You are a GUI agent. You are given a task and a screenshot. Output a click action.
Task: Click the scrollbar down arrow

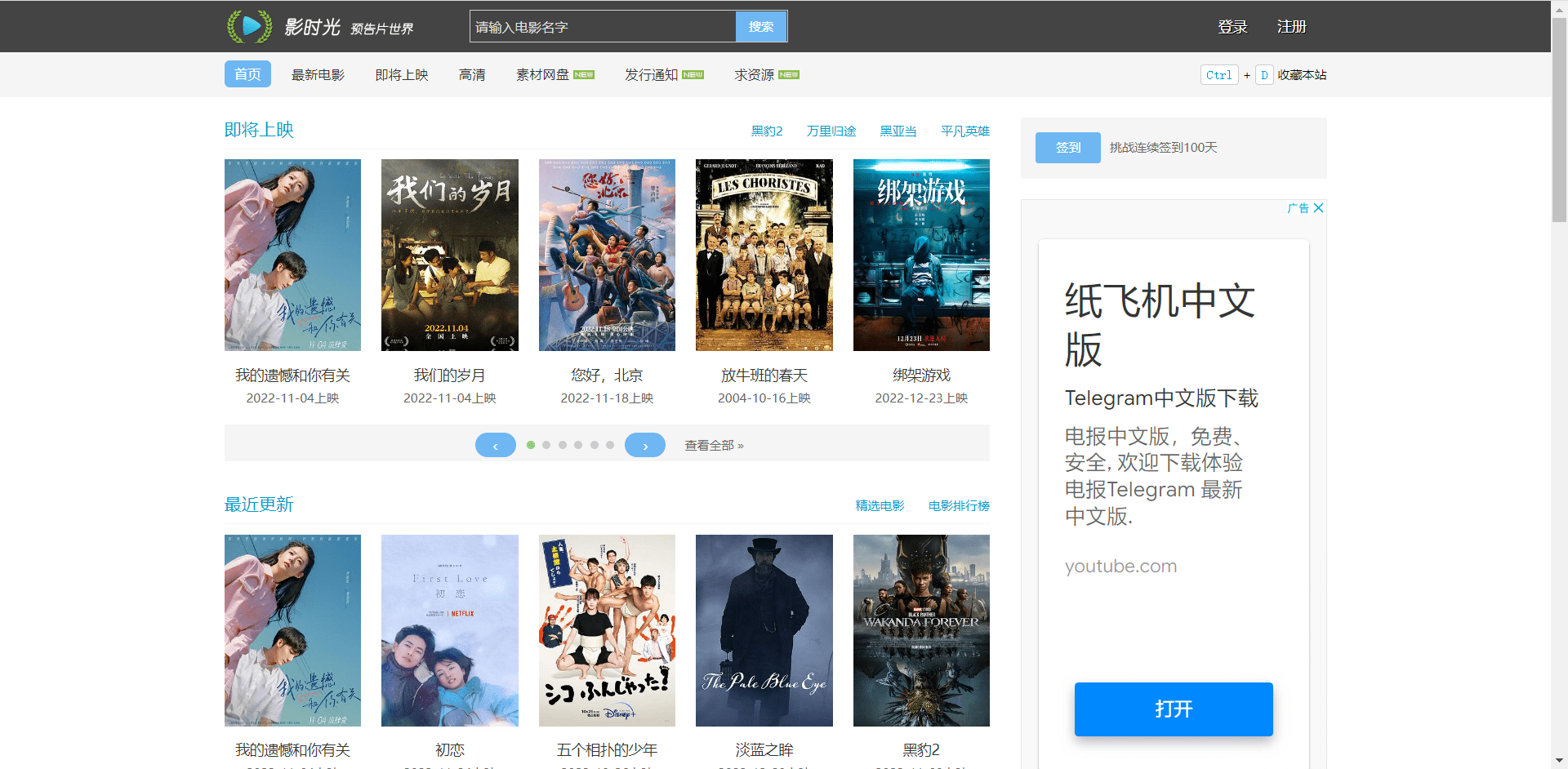(1559, 761)
